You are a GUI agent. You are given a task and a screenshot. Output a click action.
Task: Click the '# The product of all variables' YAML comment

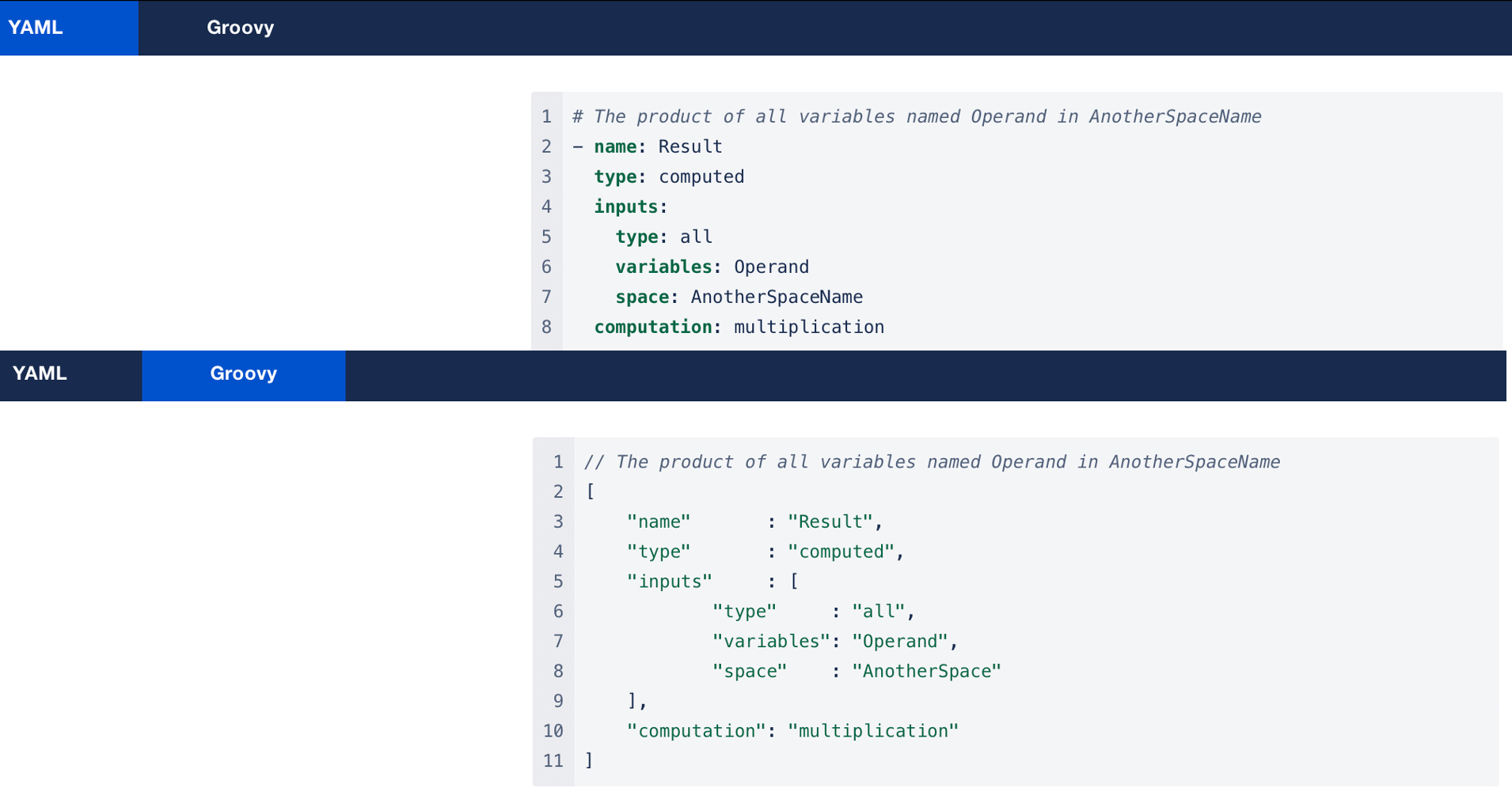pos(916,116)
